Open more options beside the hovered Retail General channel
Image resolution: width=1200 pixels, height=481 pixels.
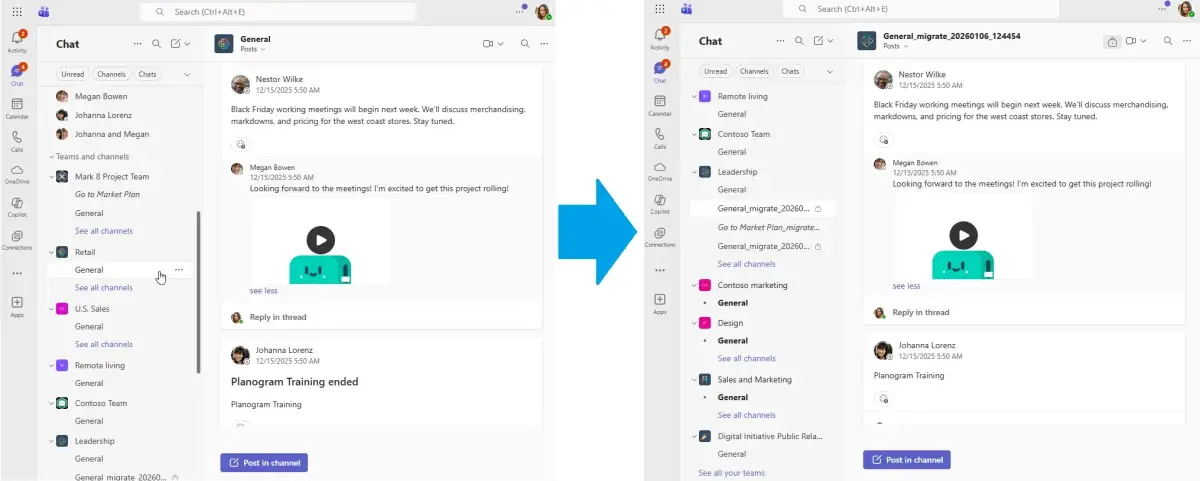[179, 269]
